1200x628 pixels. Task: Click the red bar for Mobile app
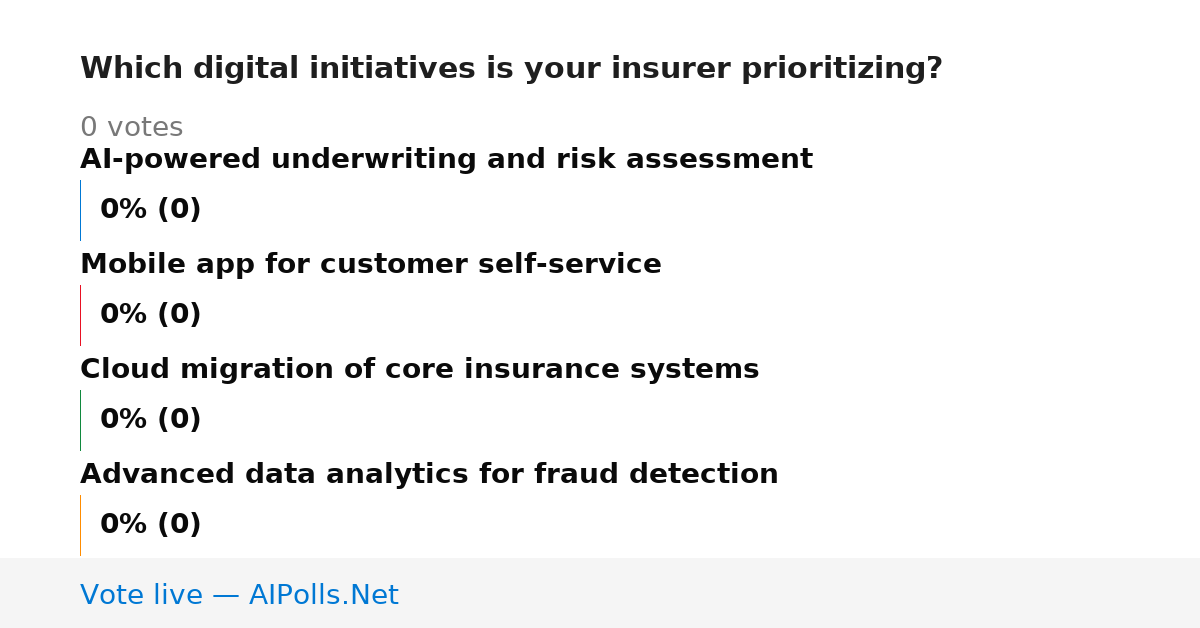point(80,315)
